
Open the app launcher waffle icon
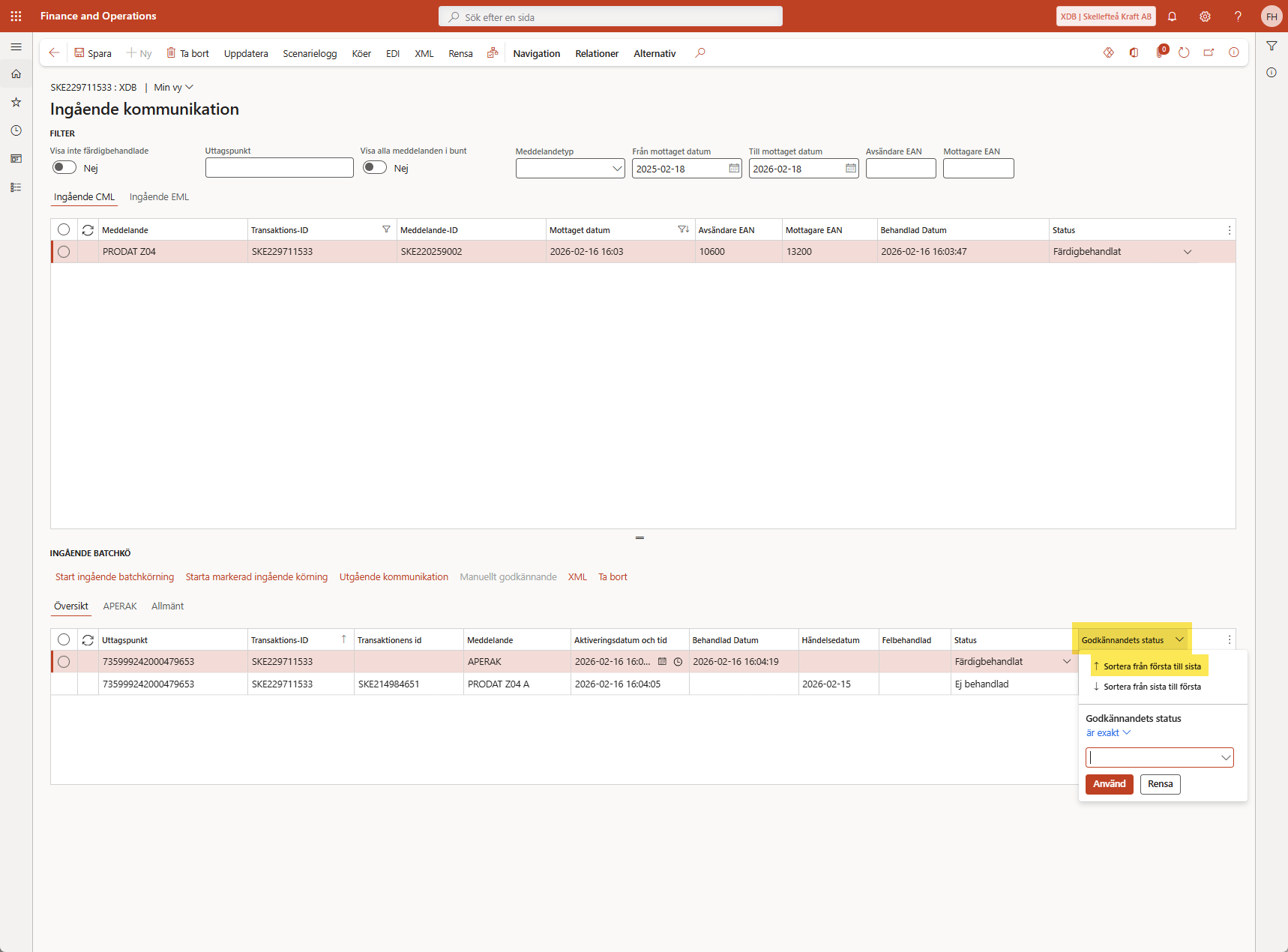click(16, 16)
